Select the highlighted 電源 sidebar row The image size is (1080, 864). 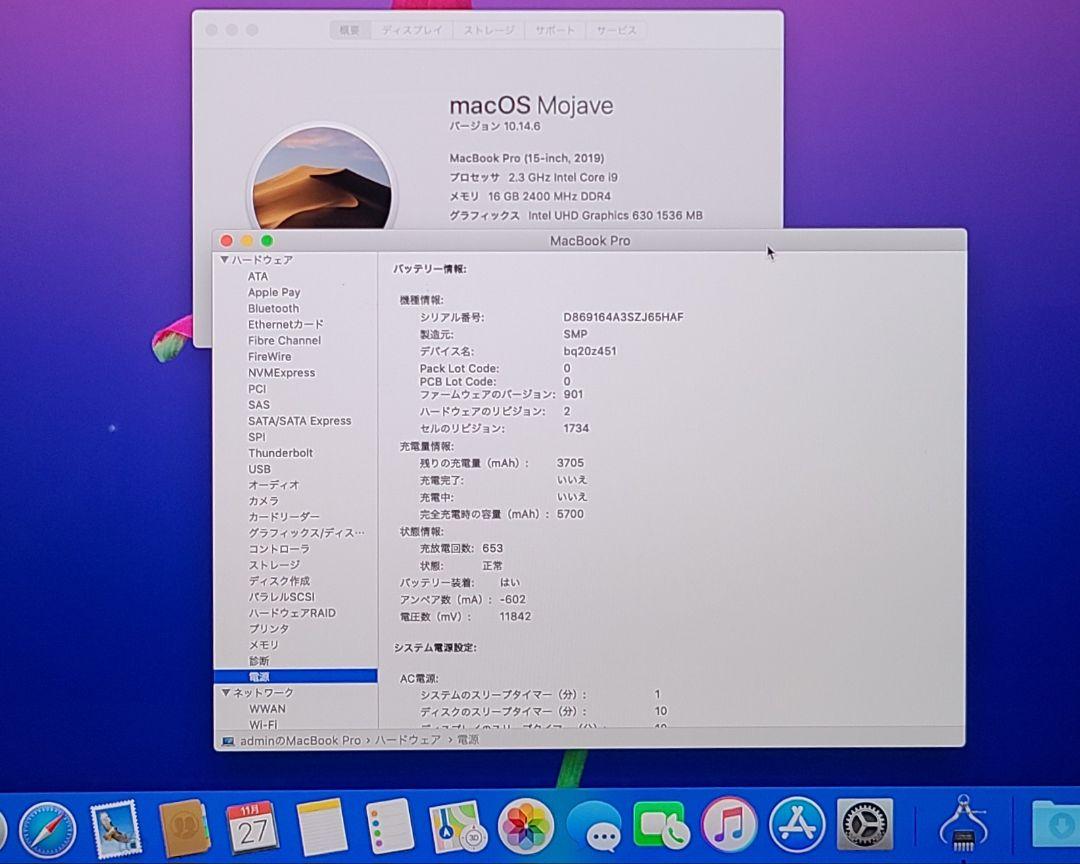(295, 677)
